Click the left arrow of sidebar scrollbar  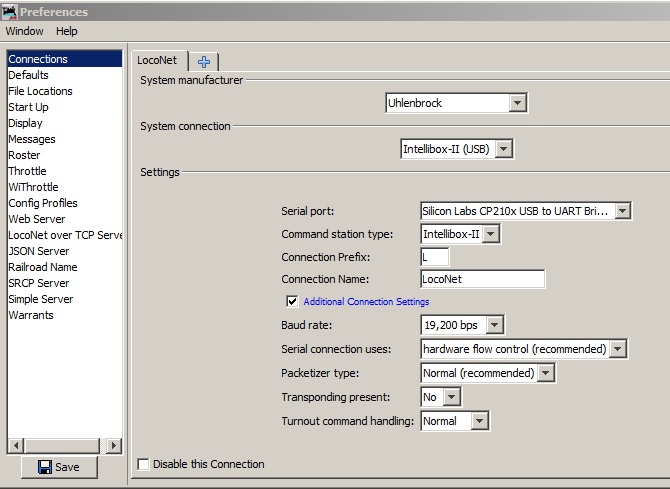pyautogui.click(x=16, y=446)
